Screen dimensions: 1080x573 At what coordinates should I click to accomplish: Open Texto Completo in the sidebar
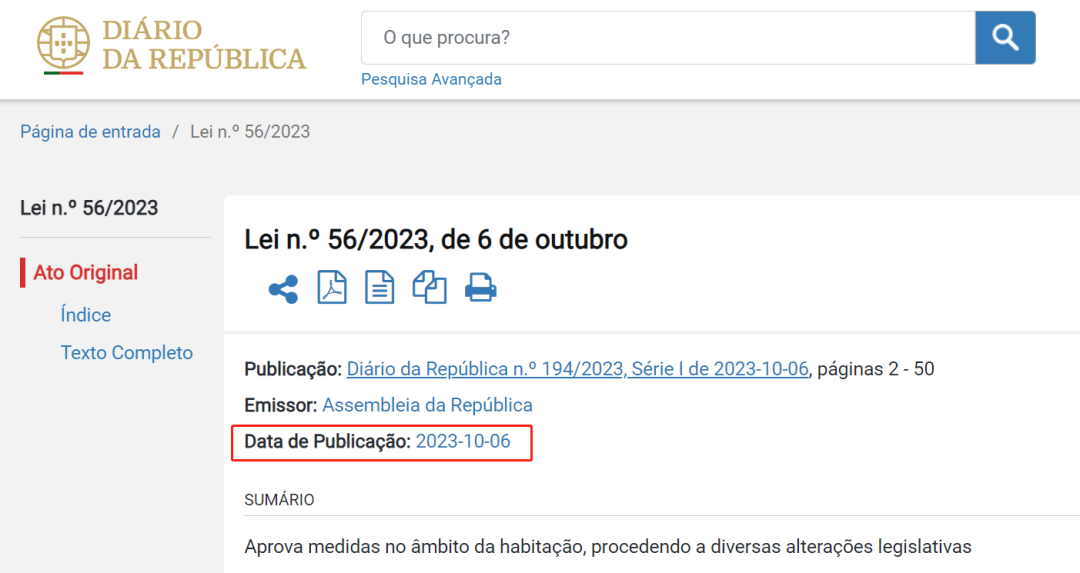click(127, 353)
